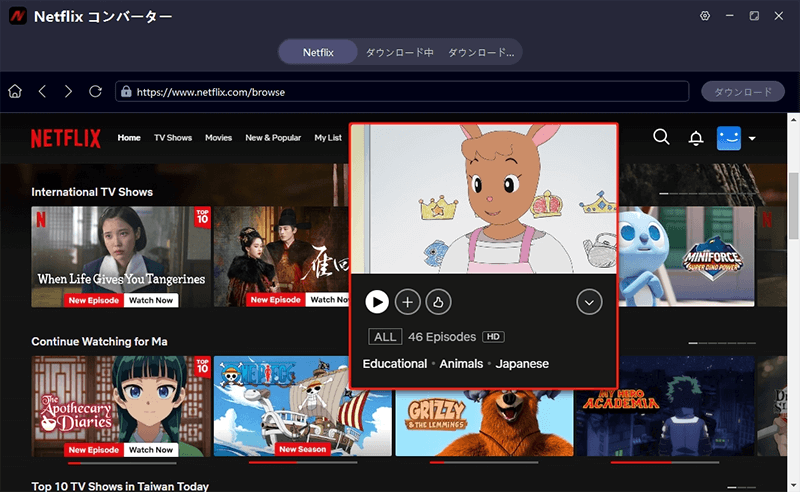Add previewed show to My List

(407, 301)
